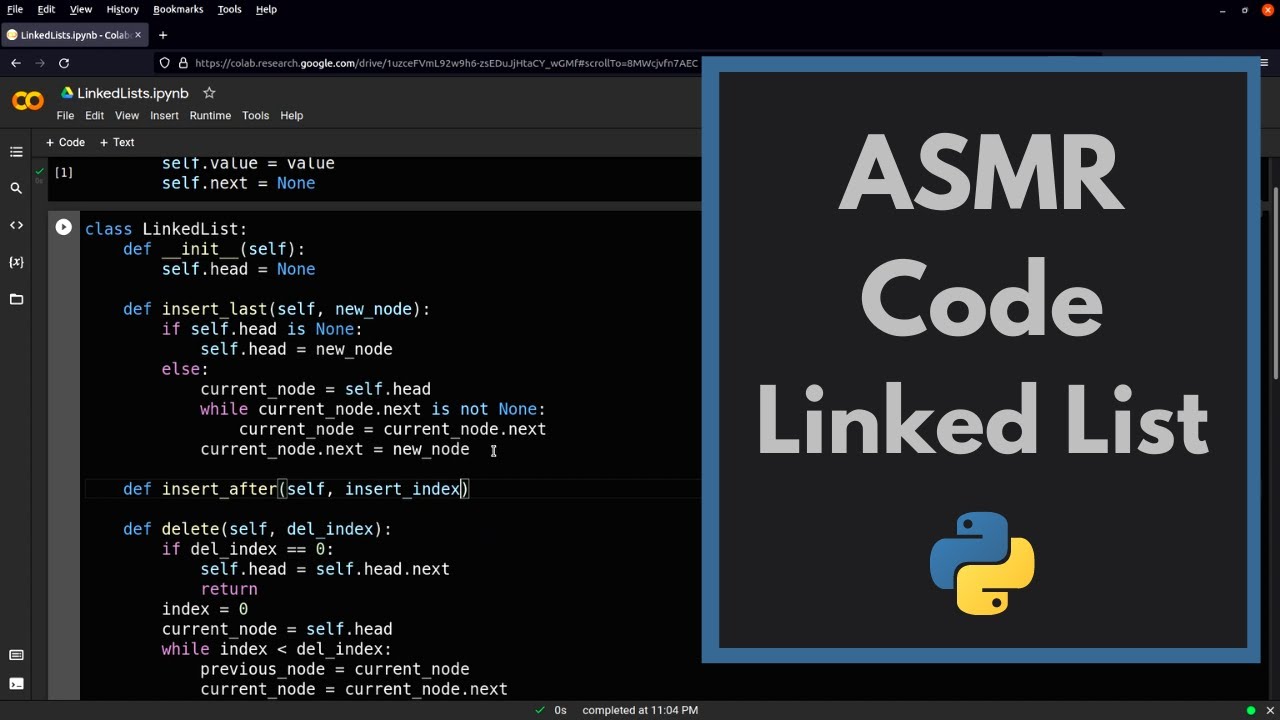This screenshot has width=1280, height=720.
Task: Open the Firefox Help menu
Action: coord(266,9)
